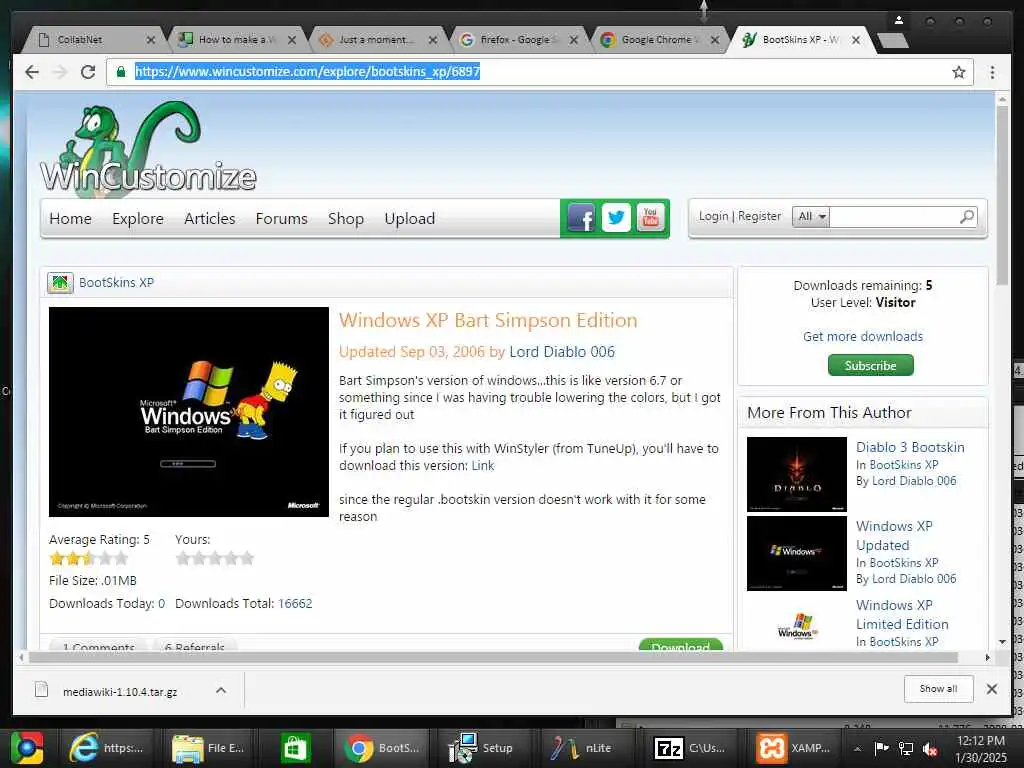Open the WinCustomize Facebook icon
The height and width of the screenshot is (768, 1024).
click(581, 217)
